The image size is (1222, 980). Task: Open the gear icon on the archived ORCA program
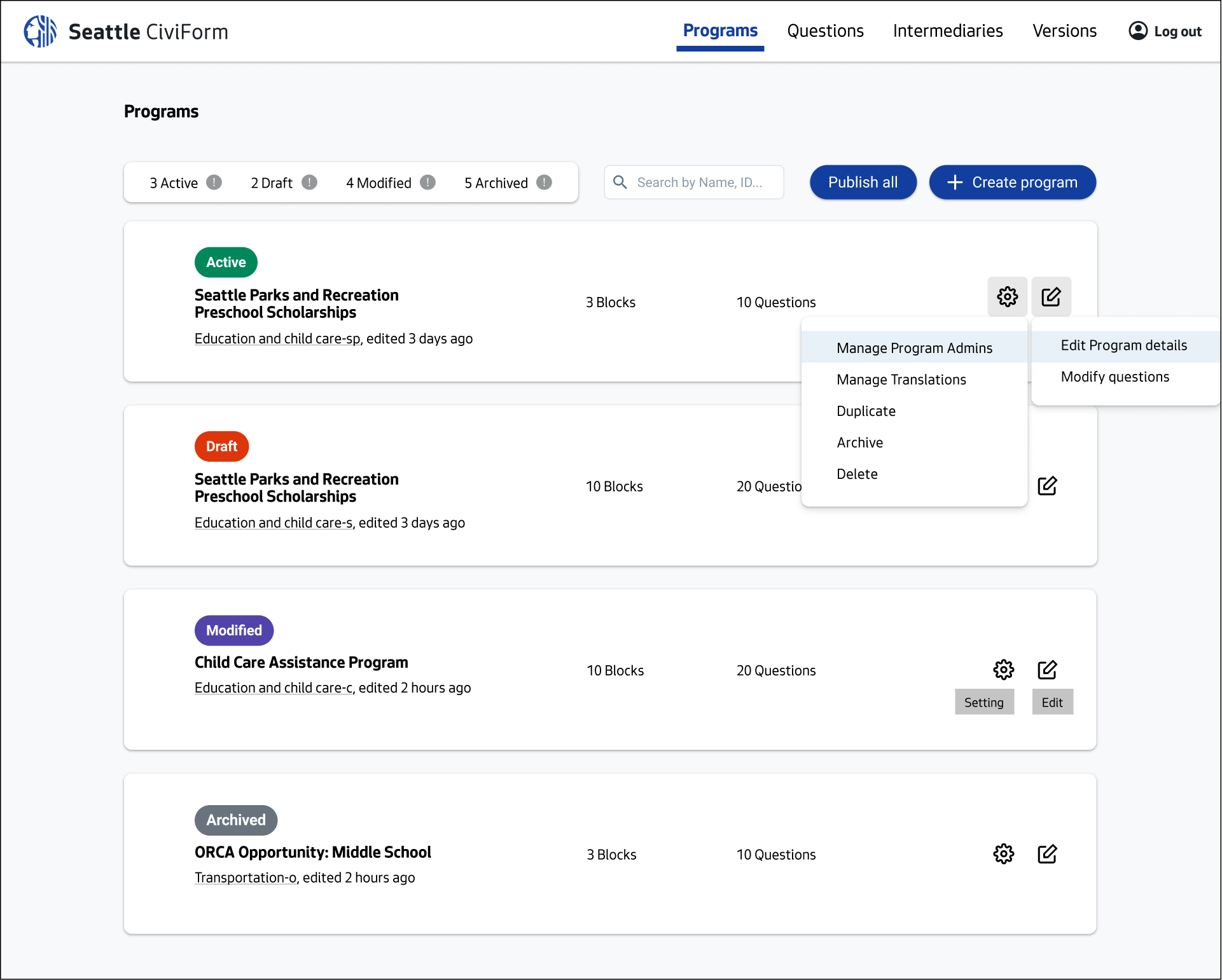pos(1004,854)
